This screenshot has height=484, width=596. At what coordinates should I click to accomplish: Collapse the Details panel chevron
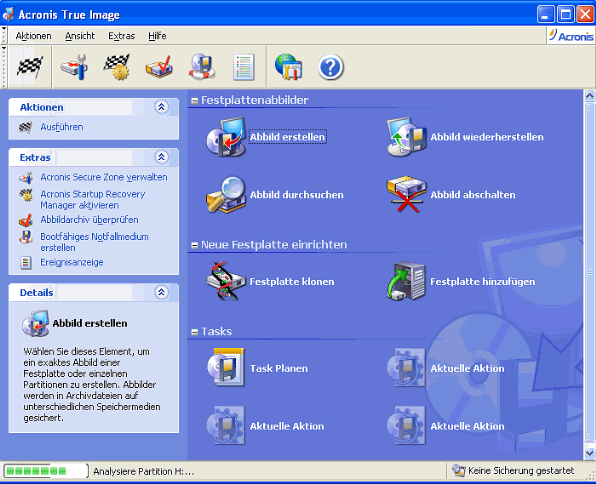tap(162, 292)
